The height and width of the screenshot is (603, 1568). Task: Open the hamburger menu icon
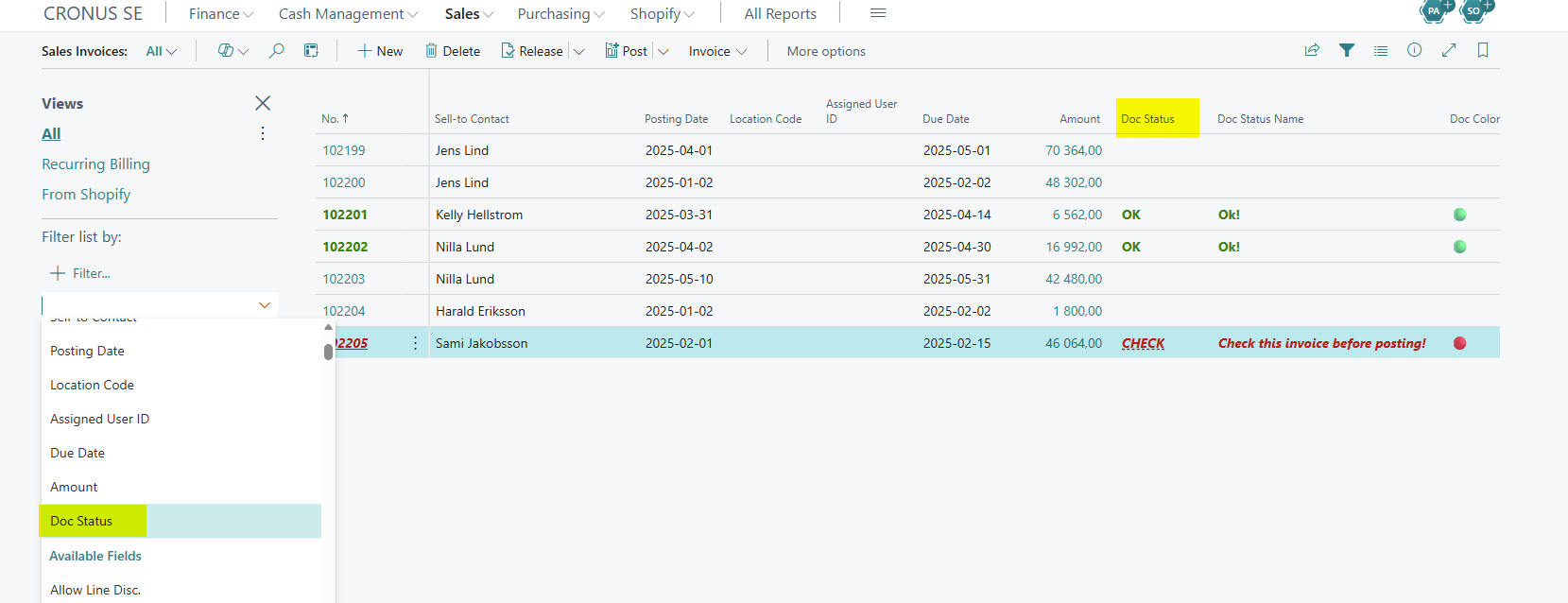click(x=878, y=13)
